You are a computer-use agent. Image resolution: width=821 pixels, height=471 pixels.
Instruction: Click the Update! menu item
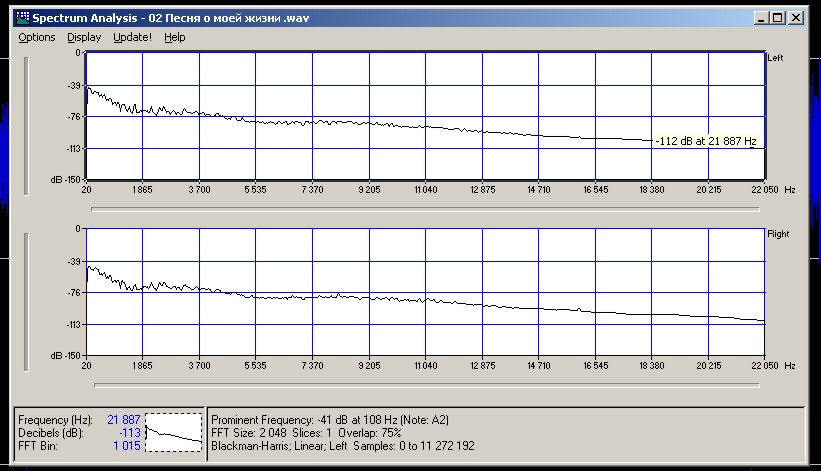(132, 37)
